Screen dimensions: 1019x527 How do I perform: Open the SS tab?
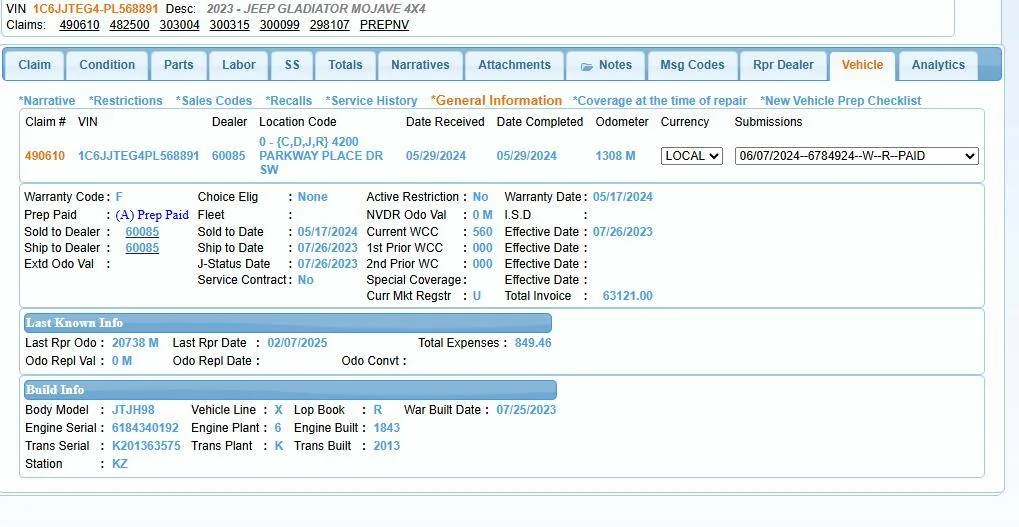292,66
